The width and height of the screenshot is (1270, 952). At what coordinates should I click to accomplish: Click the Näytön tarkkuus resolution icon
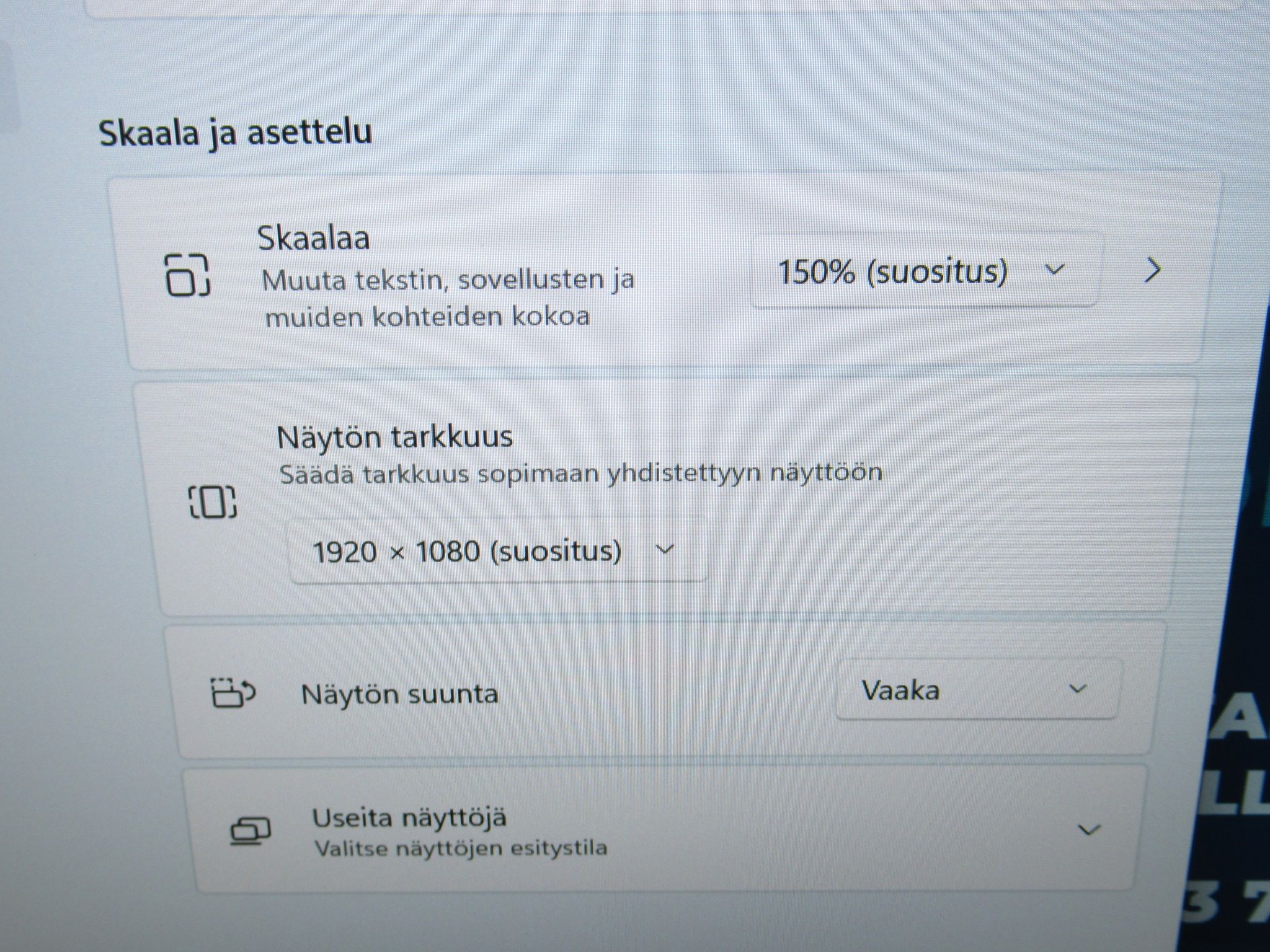(213, 502)
